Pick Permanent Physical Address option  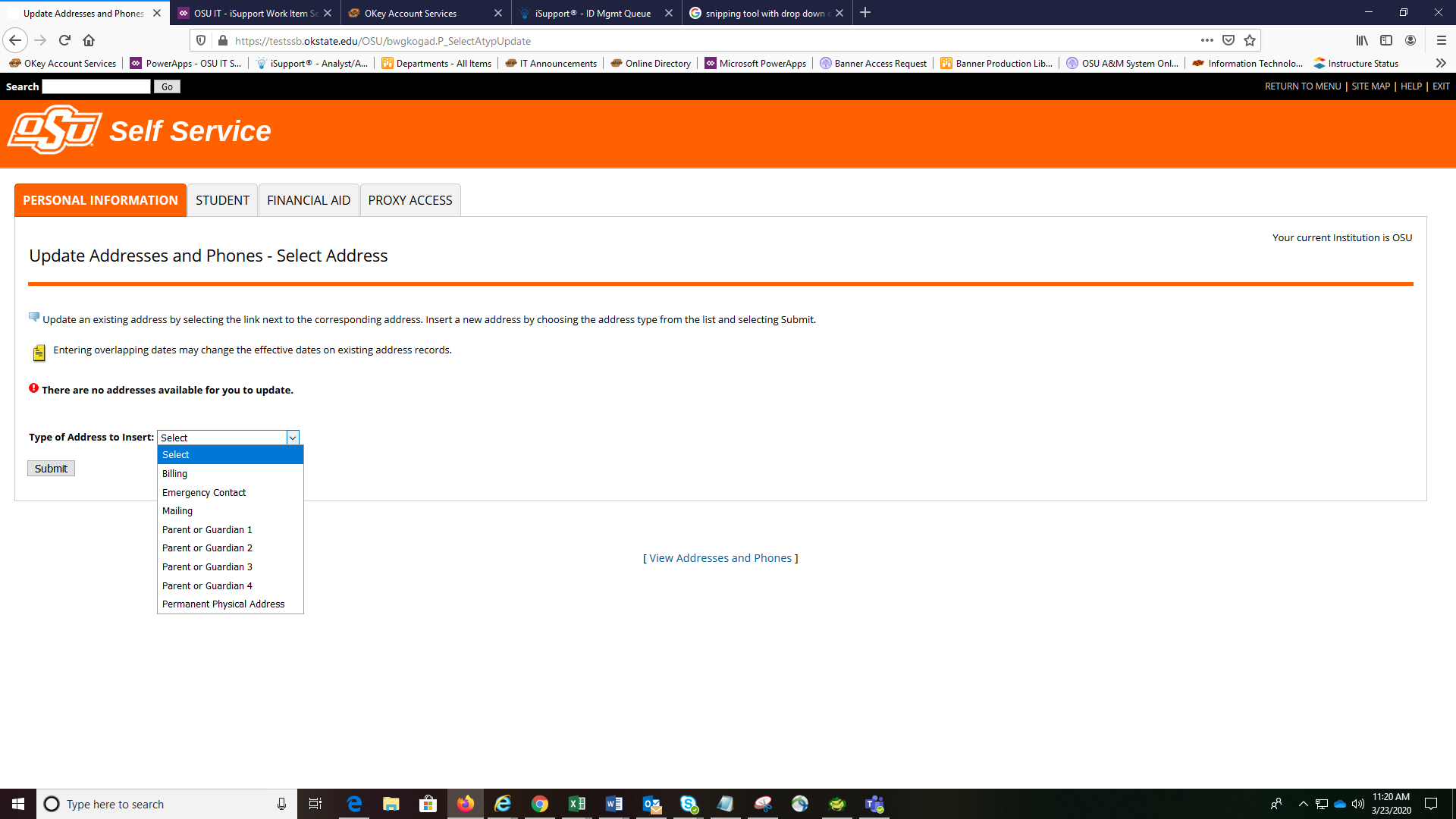coord(223,604)
